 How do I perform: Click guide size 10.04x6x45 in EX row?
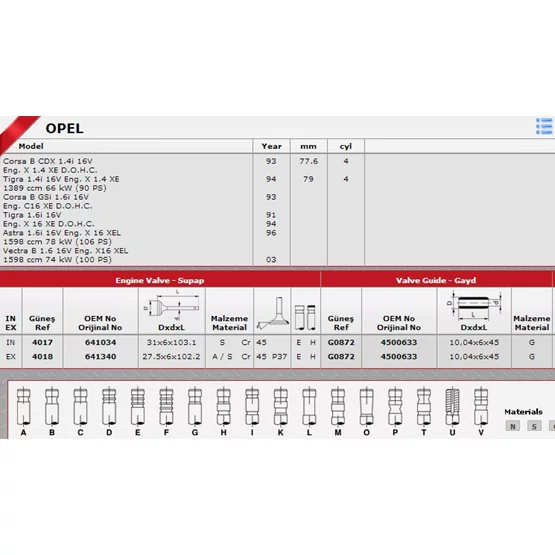point(474,356)
